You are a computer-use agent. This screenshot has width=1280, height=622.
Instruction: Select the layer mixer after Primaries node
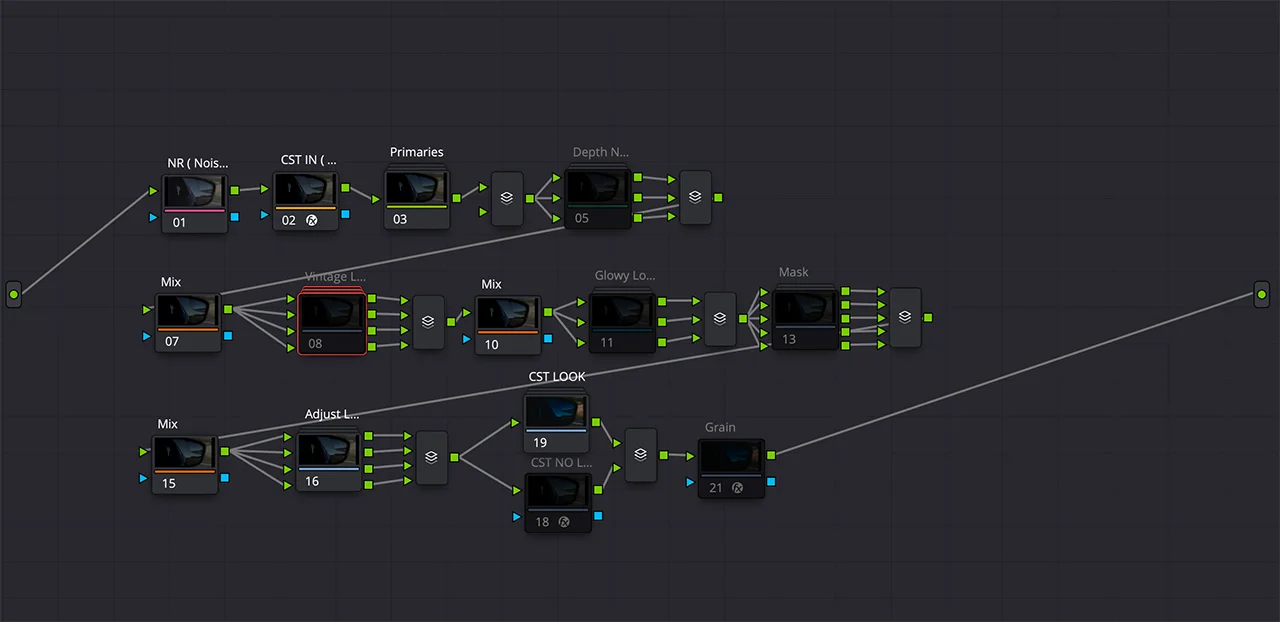point(507,198)
